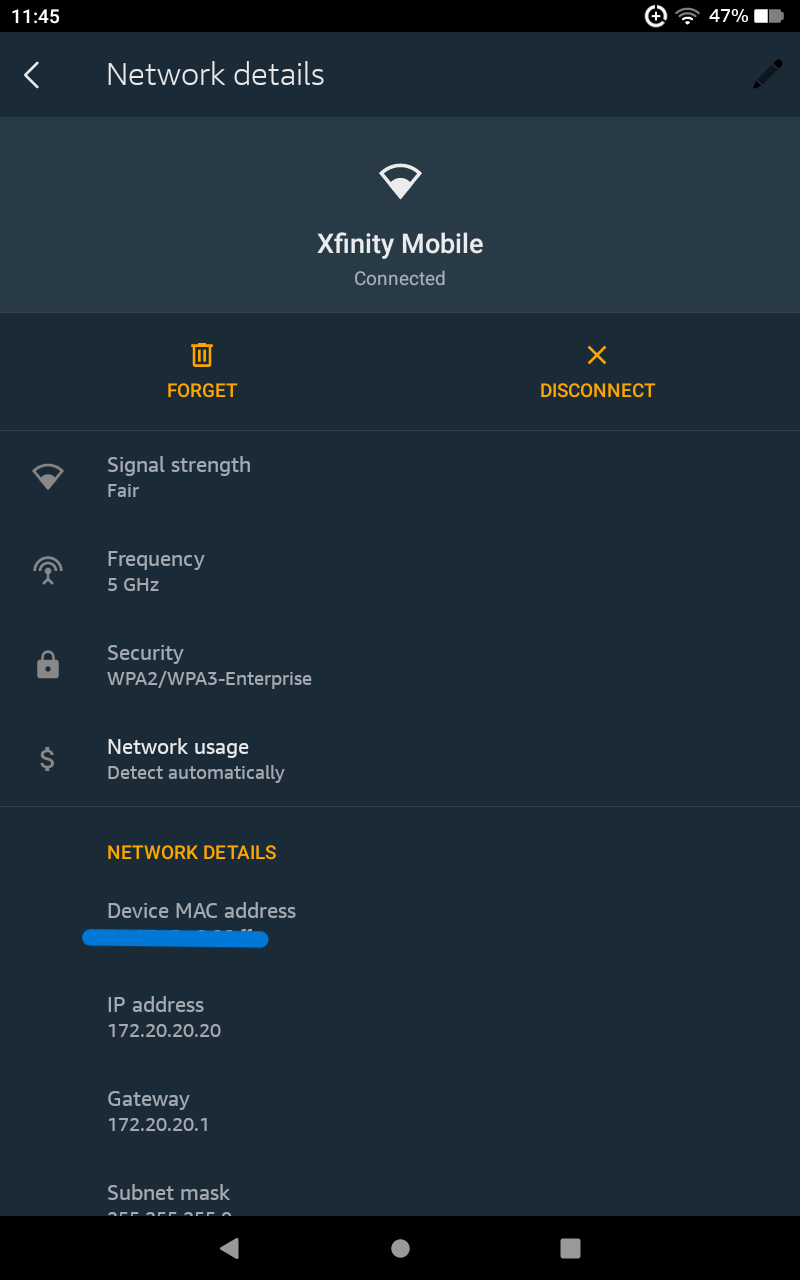Tap the large Wi-Fi icon above Xfinity Mobile

(400, 181)
